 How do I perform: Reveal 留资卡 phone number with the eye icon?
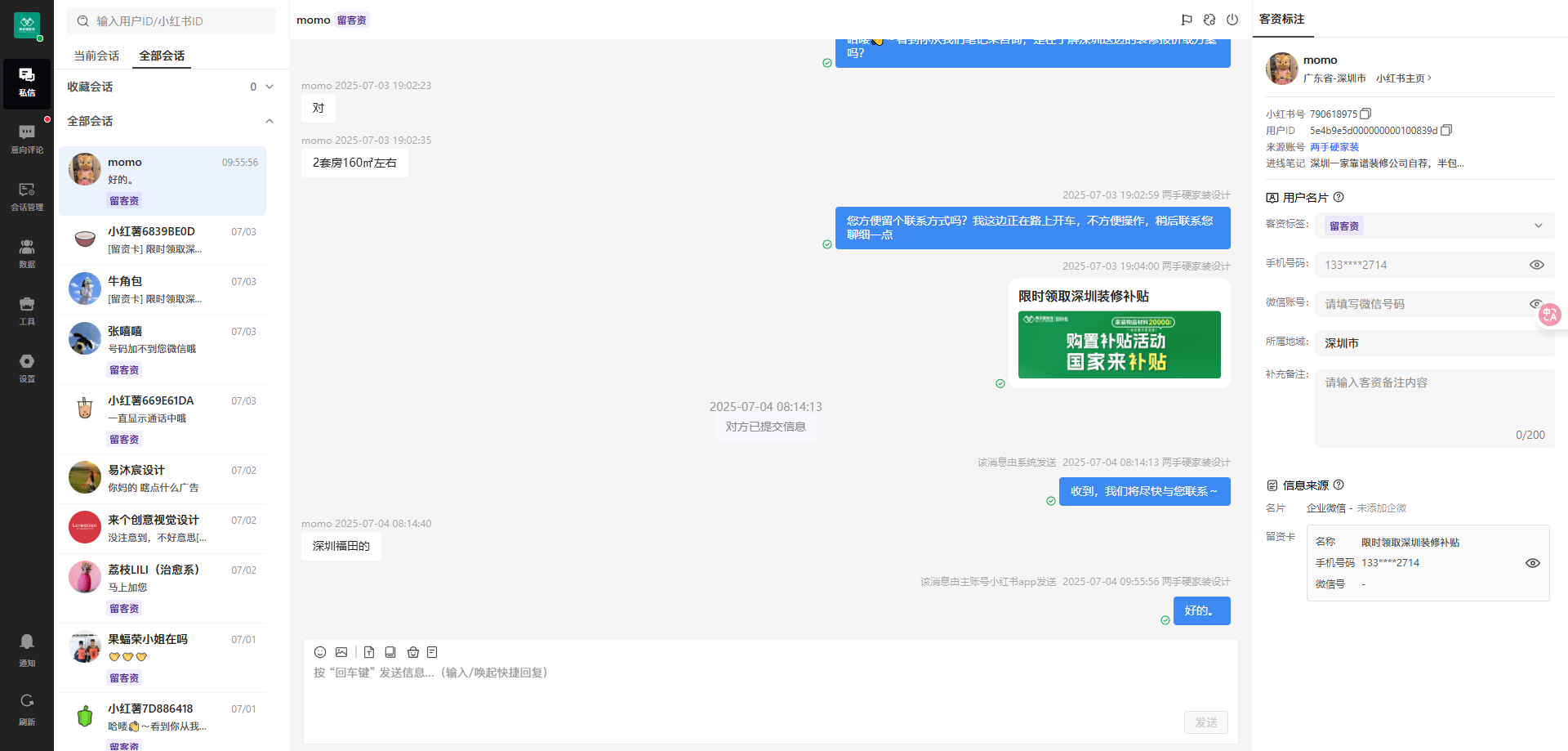(x=1532, y=562)
